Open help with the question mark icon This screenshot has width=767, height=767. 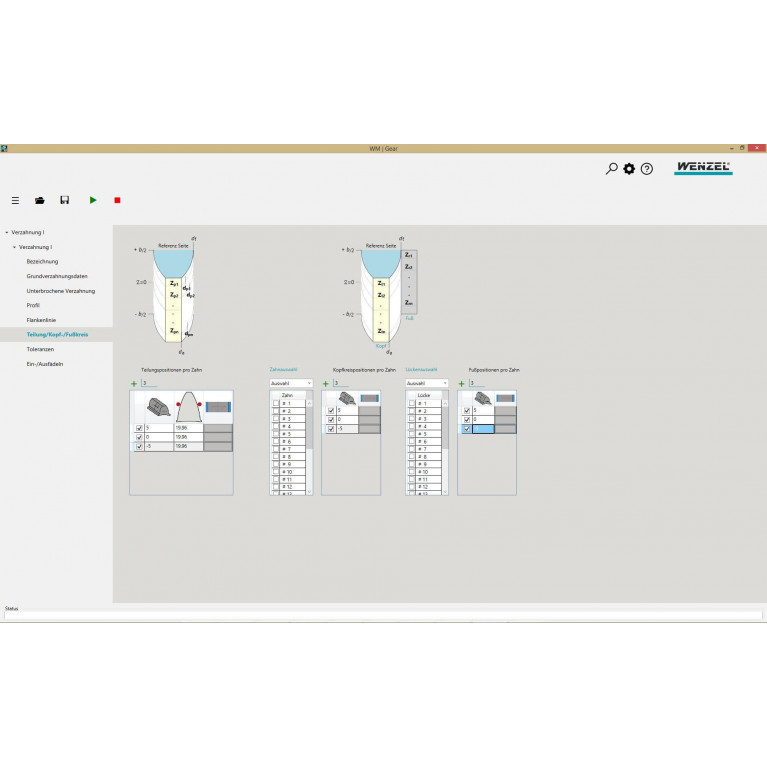(x=647, y=169)
